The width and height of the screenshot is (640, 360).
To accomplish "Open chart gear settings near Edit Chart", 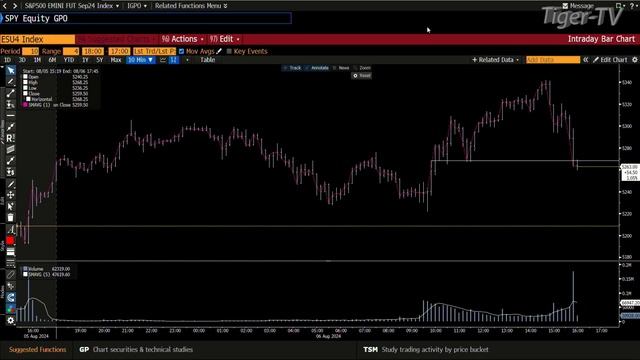I will pyautogui.click(x=635, y=60).
